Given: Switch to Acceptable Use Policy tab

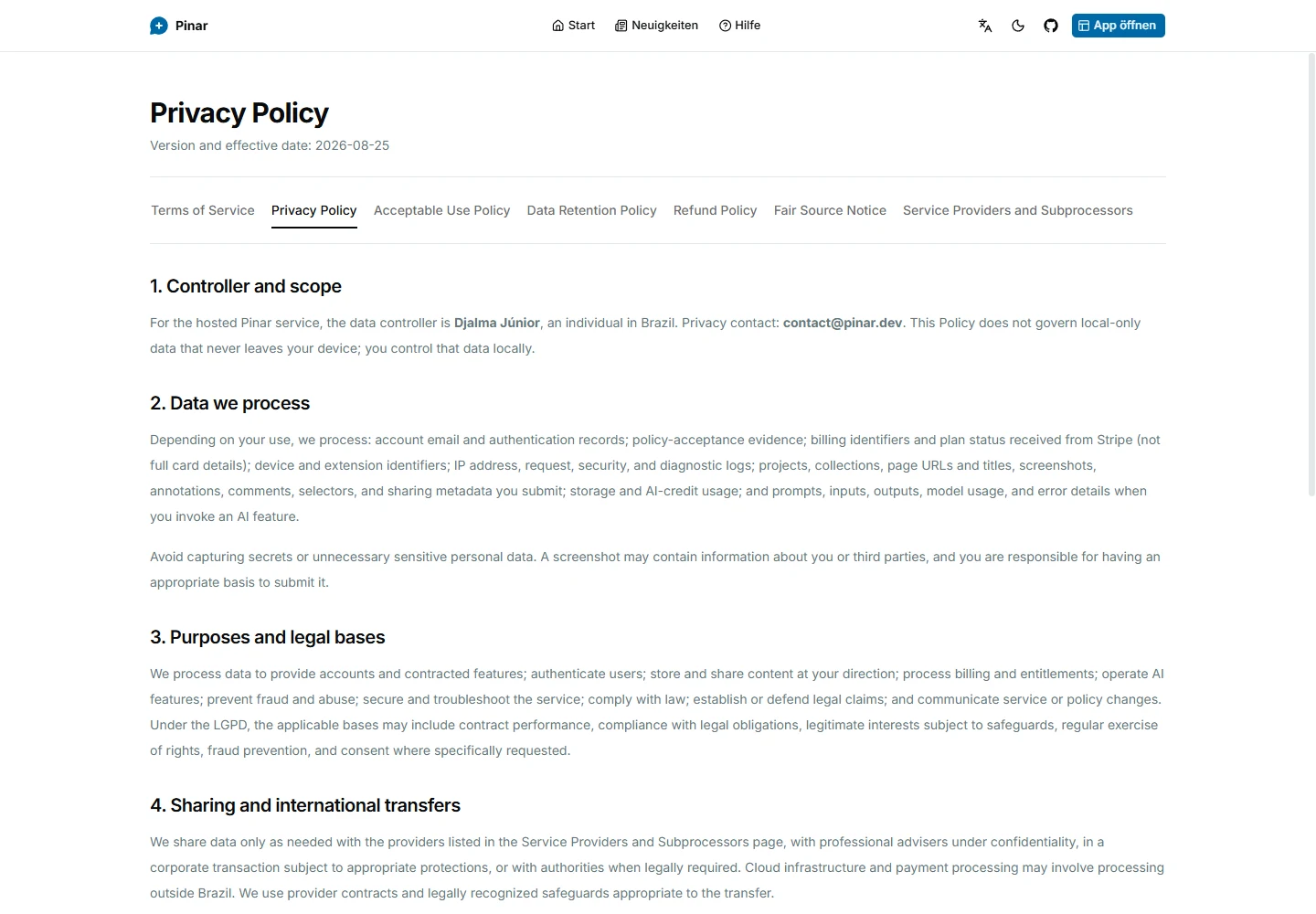Looking at the screenshot, I should coord(441,210).
